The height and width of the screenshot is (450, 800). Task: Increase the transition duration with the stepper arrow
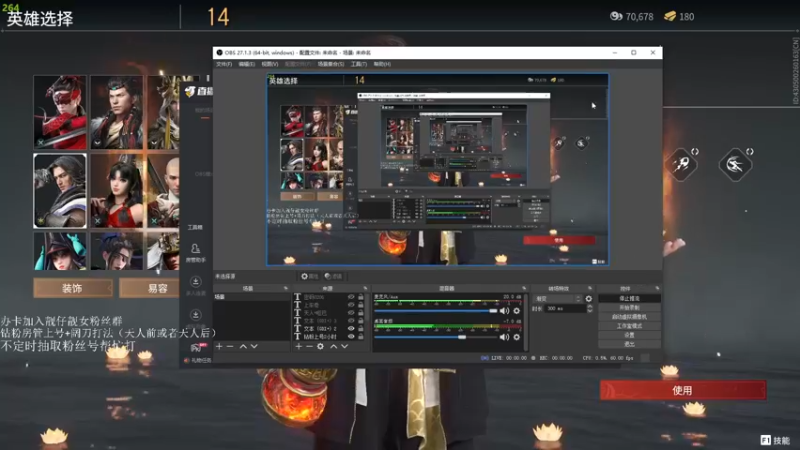[590, 306]
